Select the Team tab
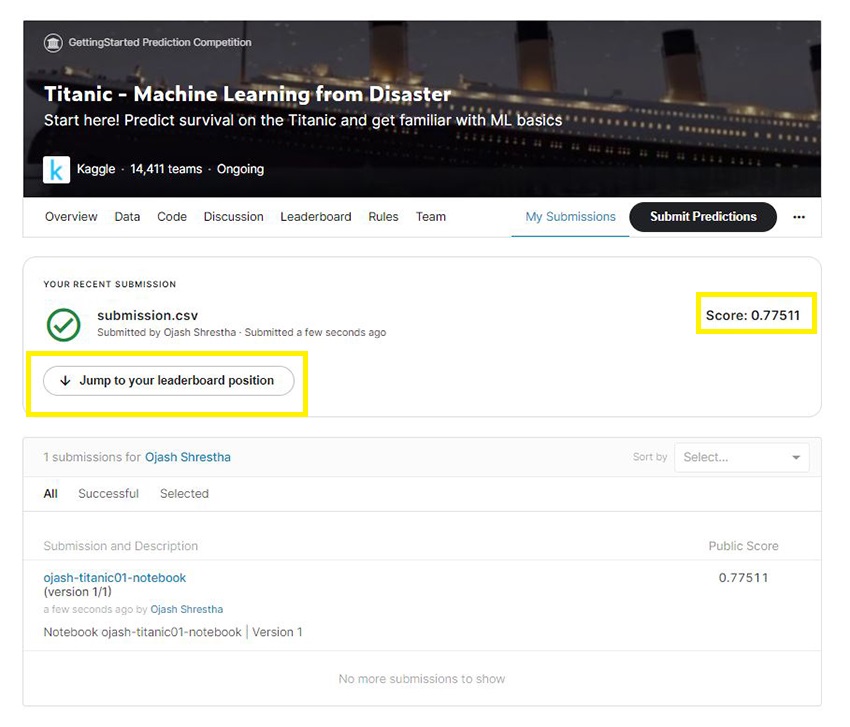The image size is (850, 727). 431,217
